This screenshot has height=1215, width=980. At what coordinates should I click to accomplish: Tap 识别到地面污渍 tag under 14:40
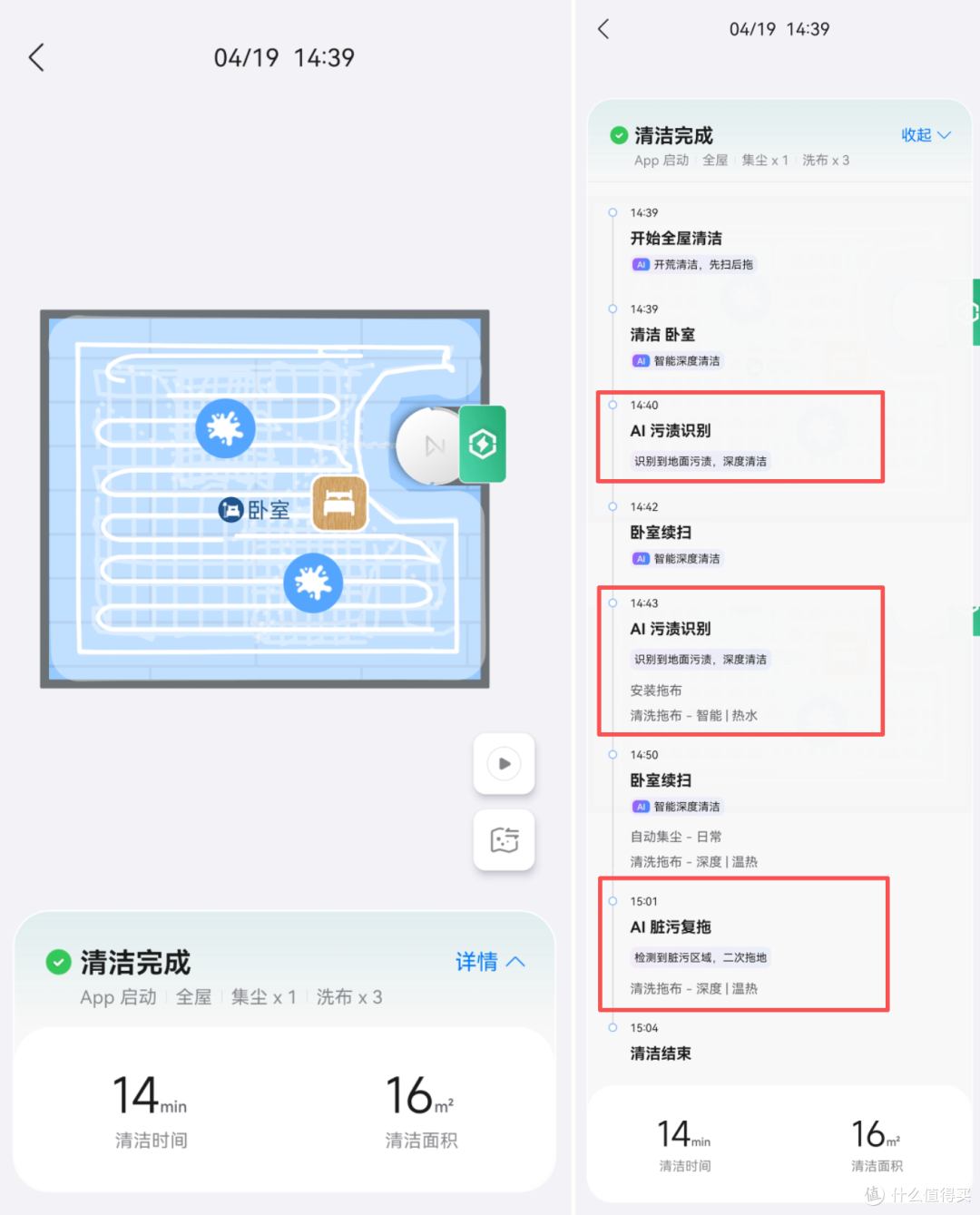click(x=701, y=461)
